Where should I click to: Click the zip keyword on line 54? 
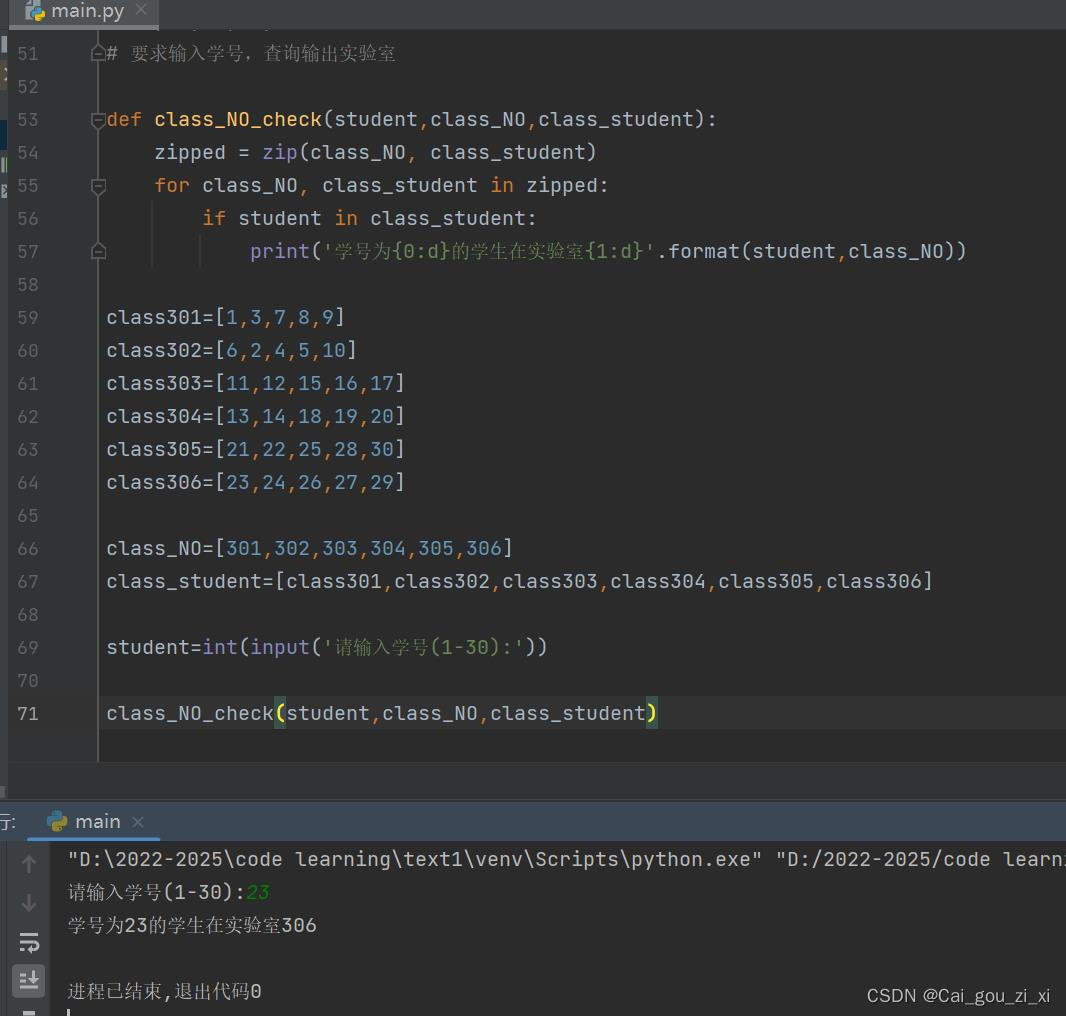pyautogui.click(x=280, y=152)
